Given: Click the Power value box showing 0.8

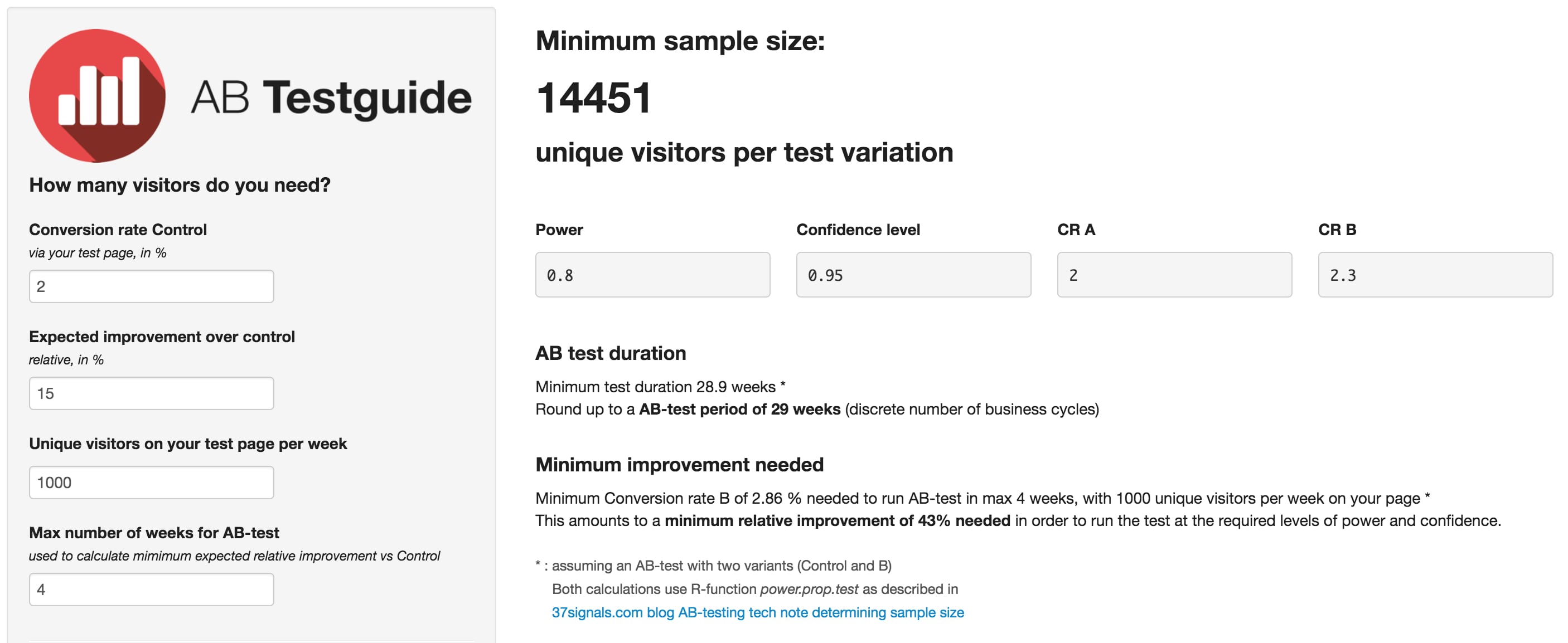Looking at the screenshot, I should [x=652, y=275].
